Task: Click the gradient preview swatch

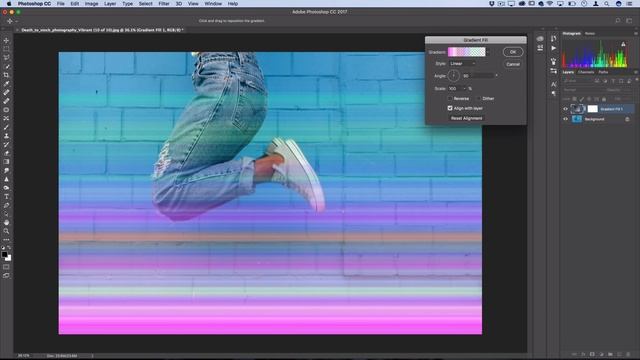Action: [467, 52]
